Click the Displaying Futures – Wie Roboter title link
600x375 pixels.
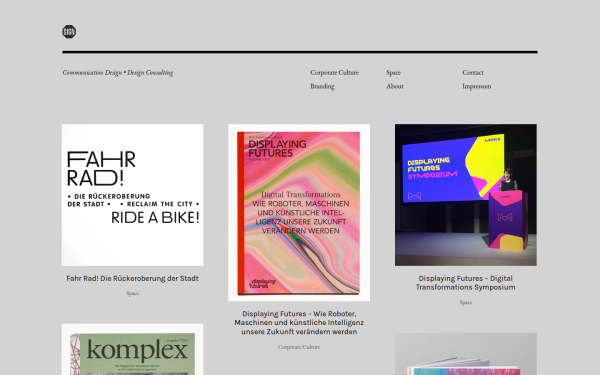point(299,323)
